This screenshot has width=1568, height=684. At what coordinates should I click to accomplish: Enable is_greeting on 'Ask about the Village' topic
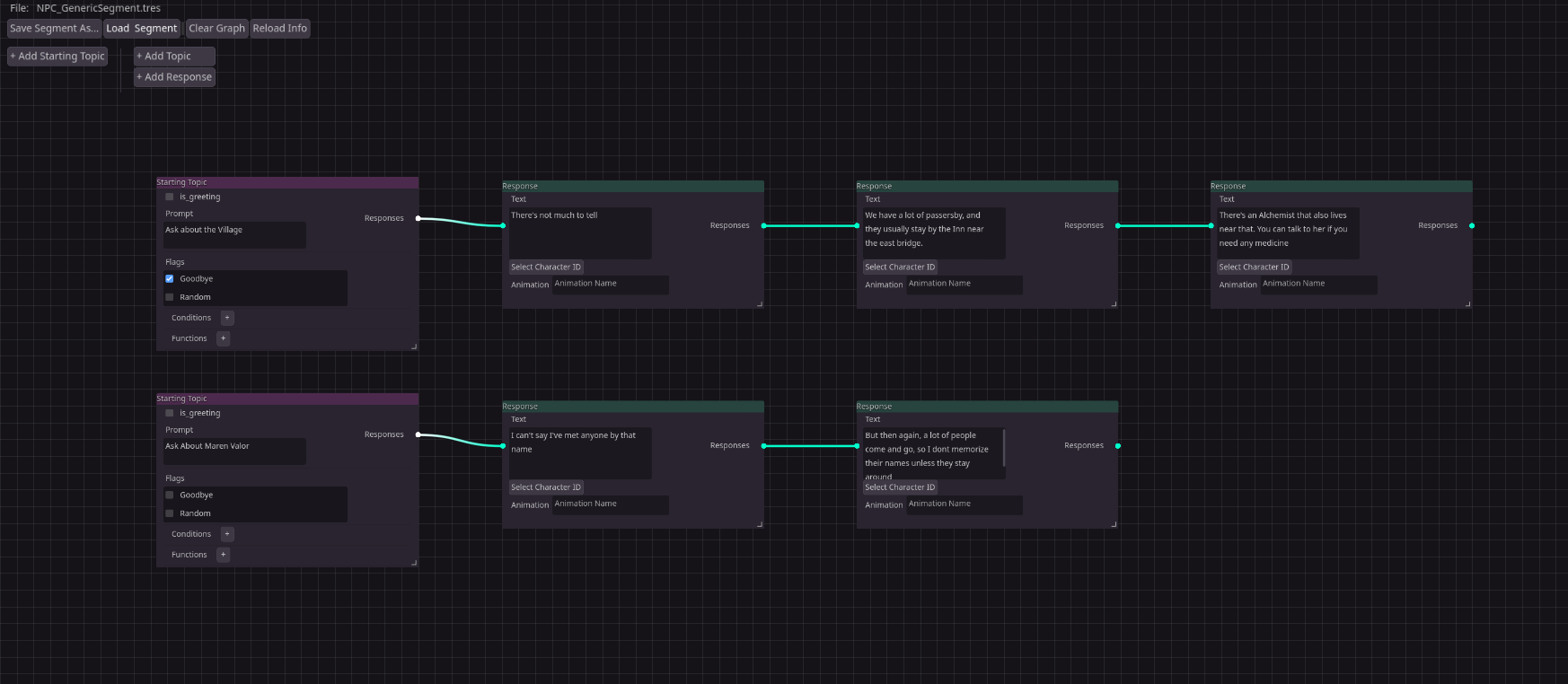coord(170,197)
